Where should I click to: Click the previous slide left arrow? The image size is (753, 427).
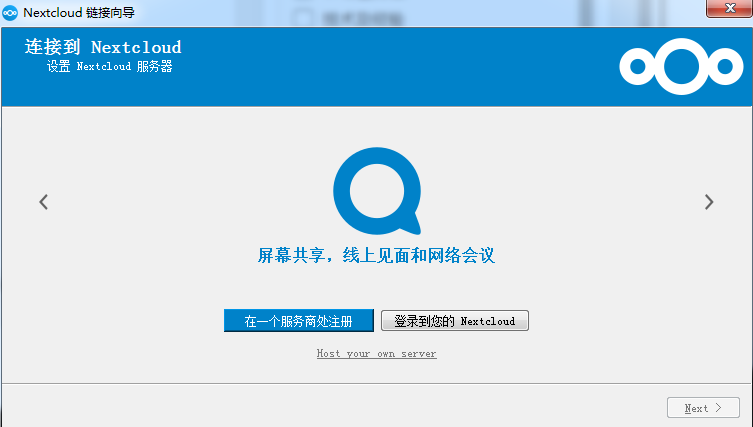click(x=44, y=202)
